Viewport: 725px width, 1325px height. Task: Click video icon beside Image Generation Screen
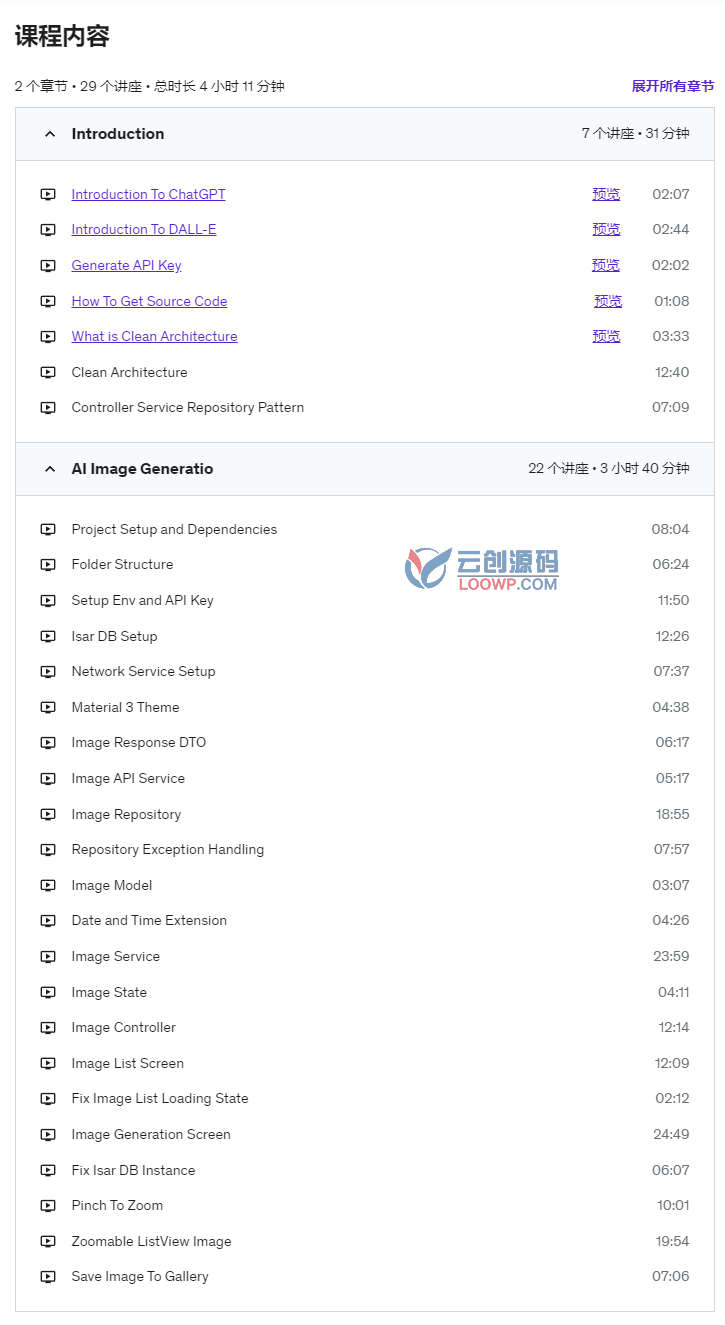48,1135
